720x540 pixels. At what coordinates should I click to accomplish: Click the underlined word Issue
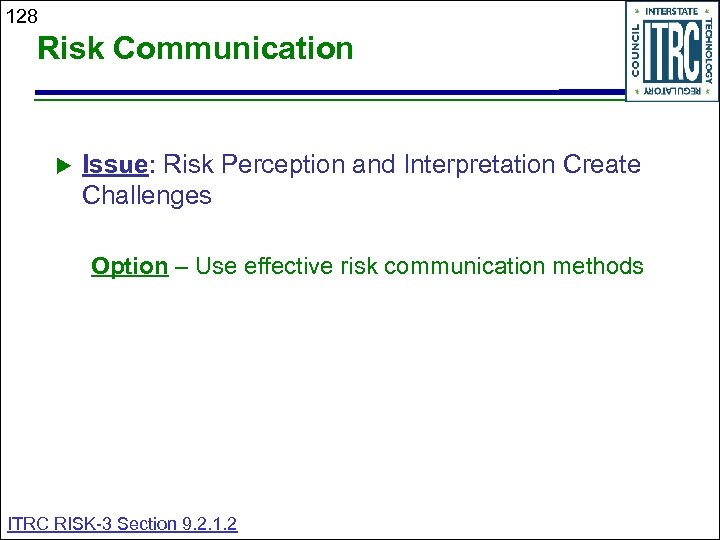coord(116,164)
